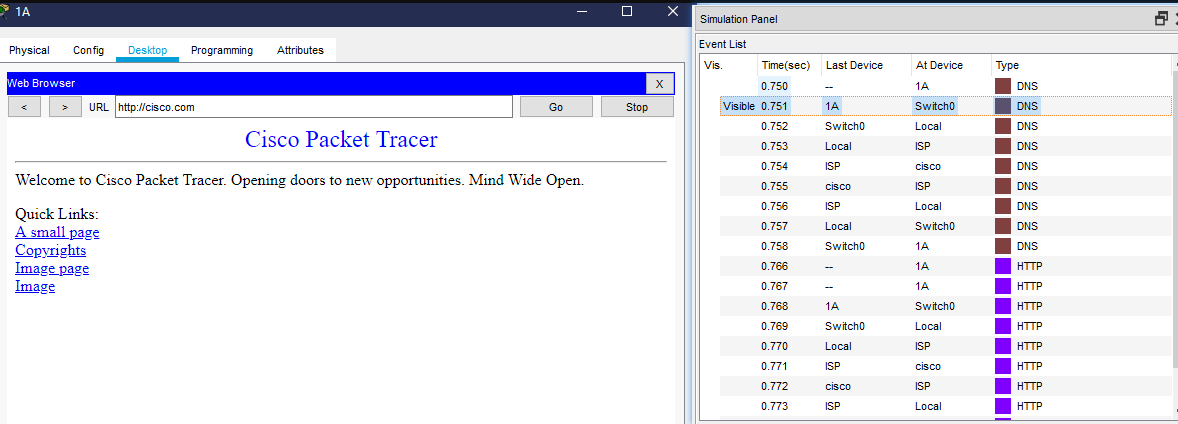This screenshot has width=1178, height=424.
Task: Switch to the Physical tab
Action: 29,50
